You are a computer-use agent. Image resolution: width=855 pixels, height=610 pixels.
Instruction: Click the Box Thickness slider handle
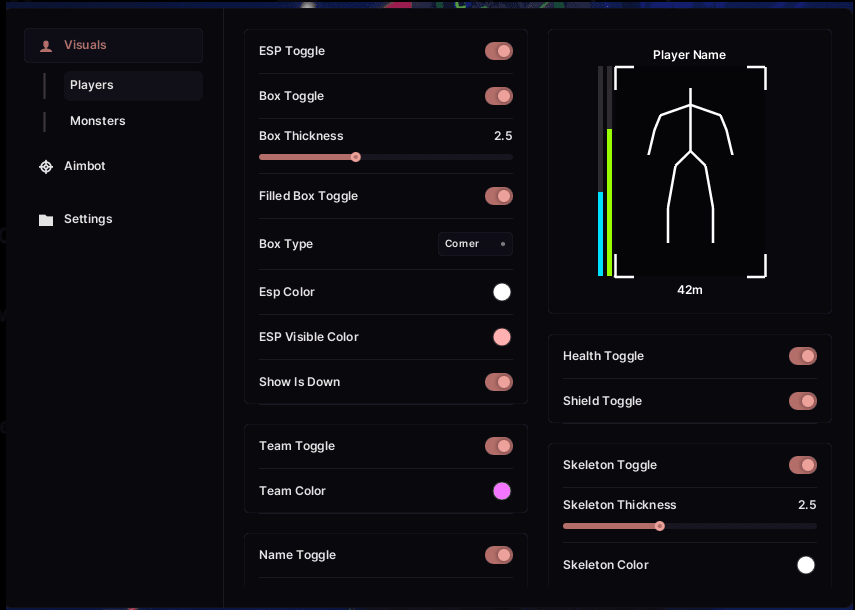(x=356, y=157)
